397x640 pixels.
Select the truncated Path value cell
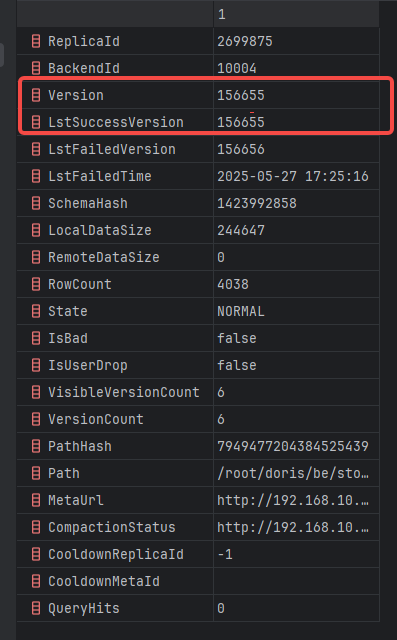[x=296, y=473]
